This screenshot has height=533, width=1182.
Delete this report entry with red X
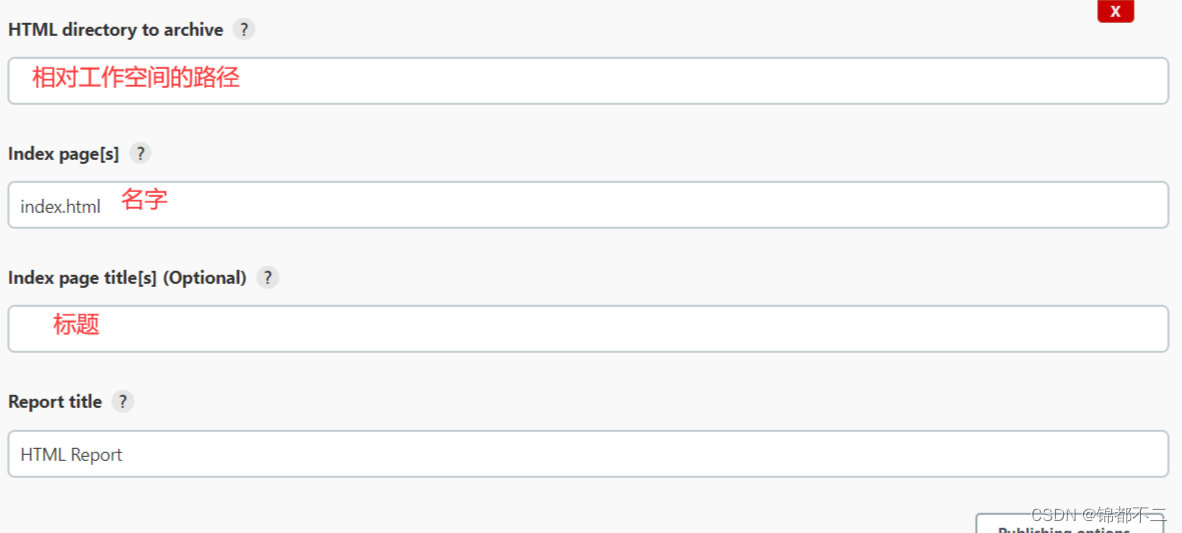1116,11
